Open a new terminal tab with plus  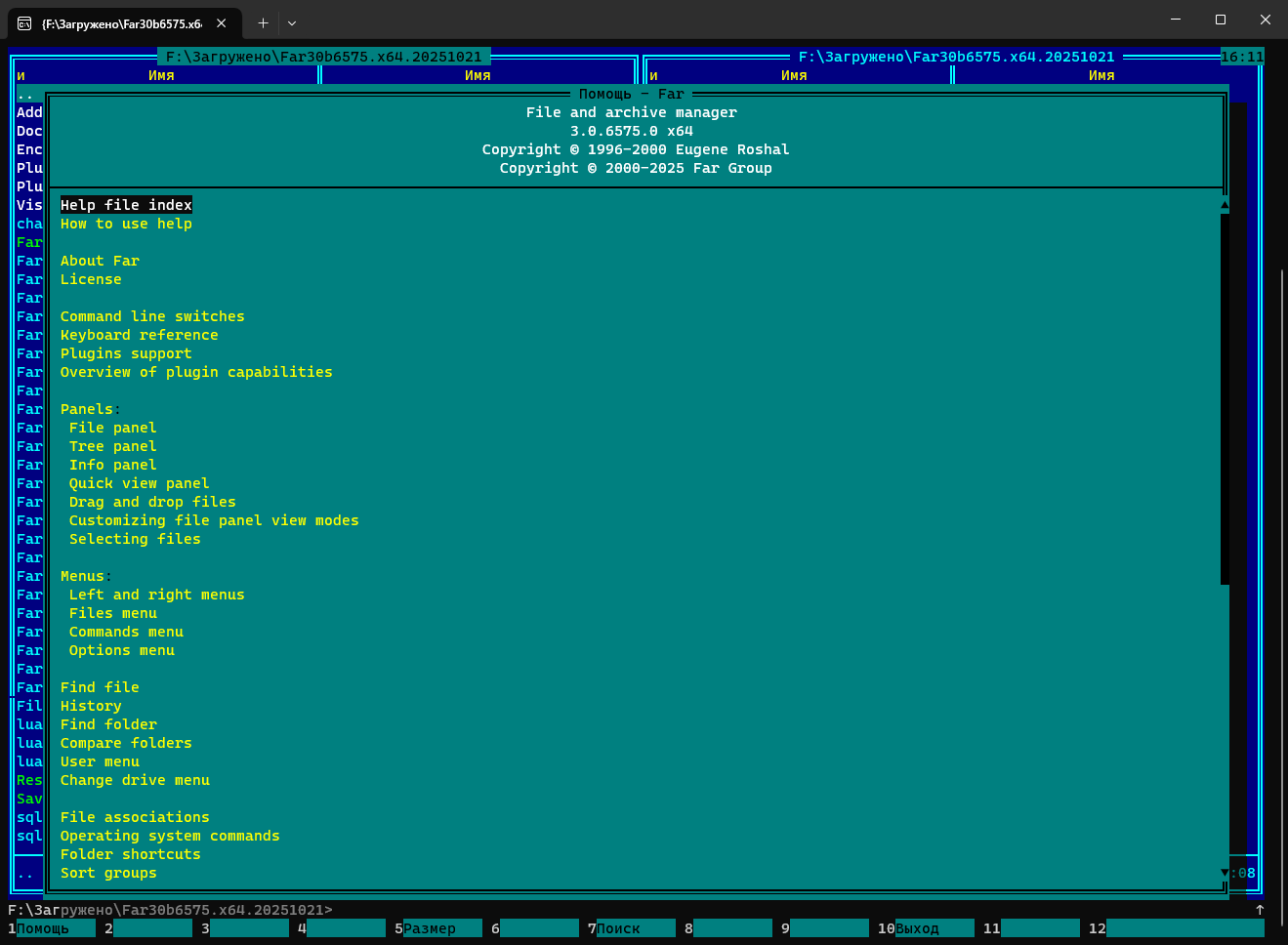click(x=263, y=22)
